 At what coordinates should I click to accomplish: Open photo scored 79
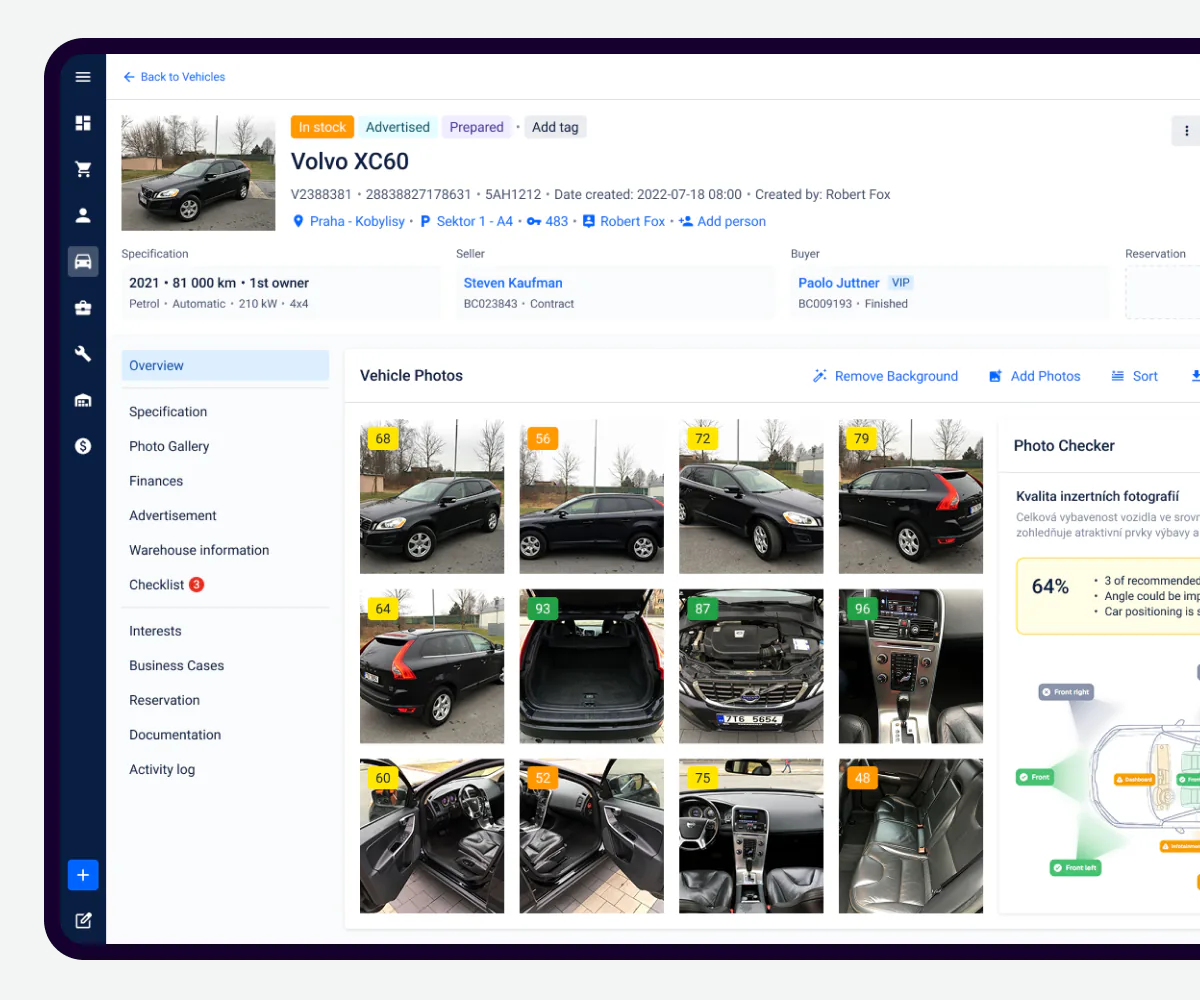tap(911, 496)
